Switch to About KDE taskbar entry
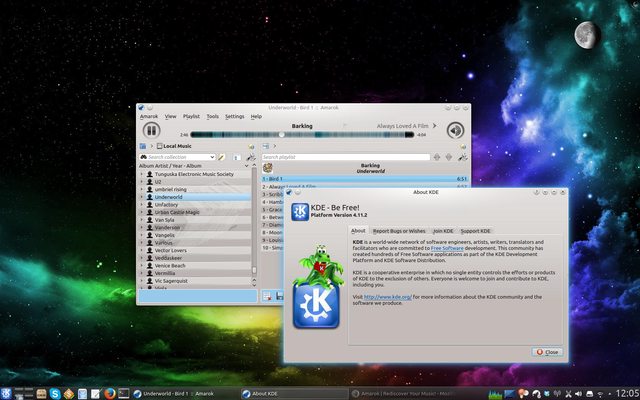640x400 pixels. pos(294,394)
